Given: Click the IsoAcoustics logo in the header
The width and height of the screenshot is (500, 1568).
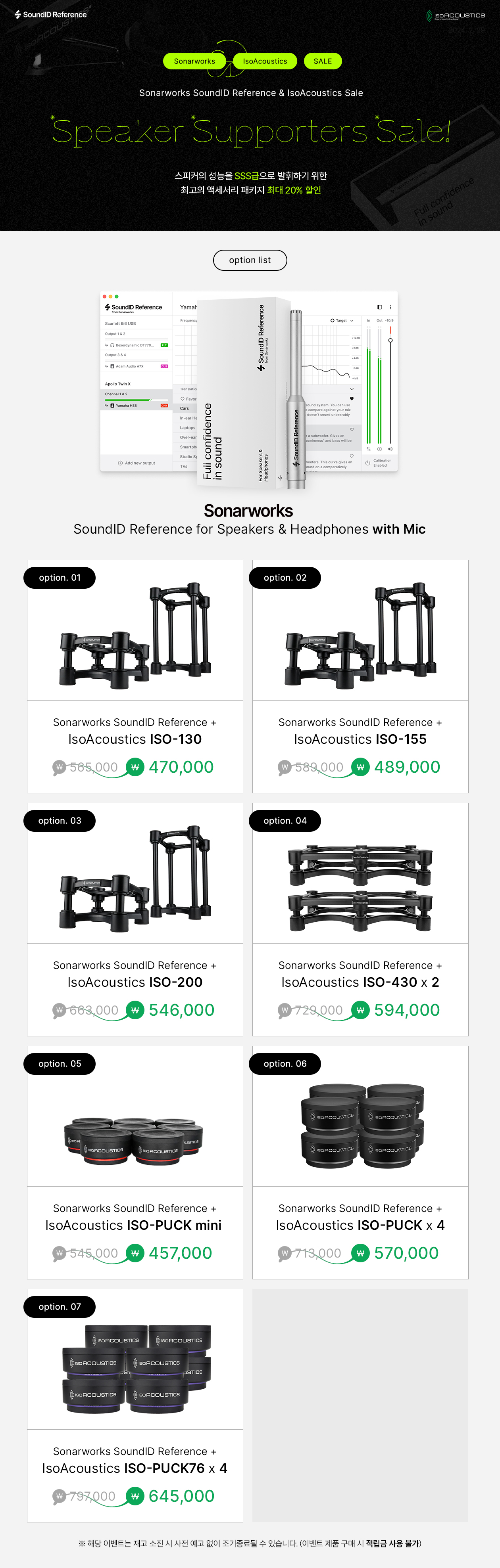Looking at the screenshot, I should pos(456,15).
